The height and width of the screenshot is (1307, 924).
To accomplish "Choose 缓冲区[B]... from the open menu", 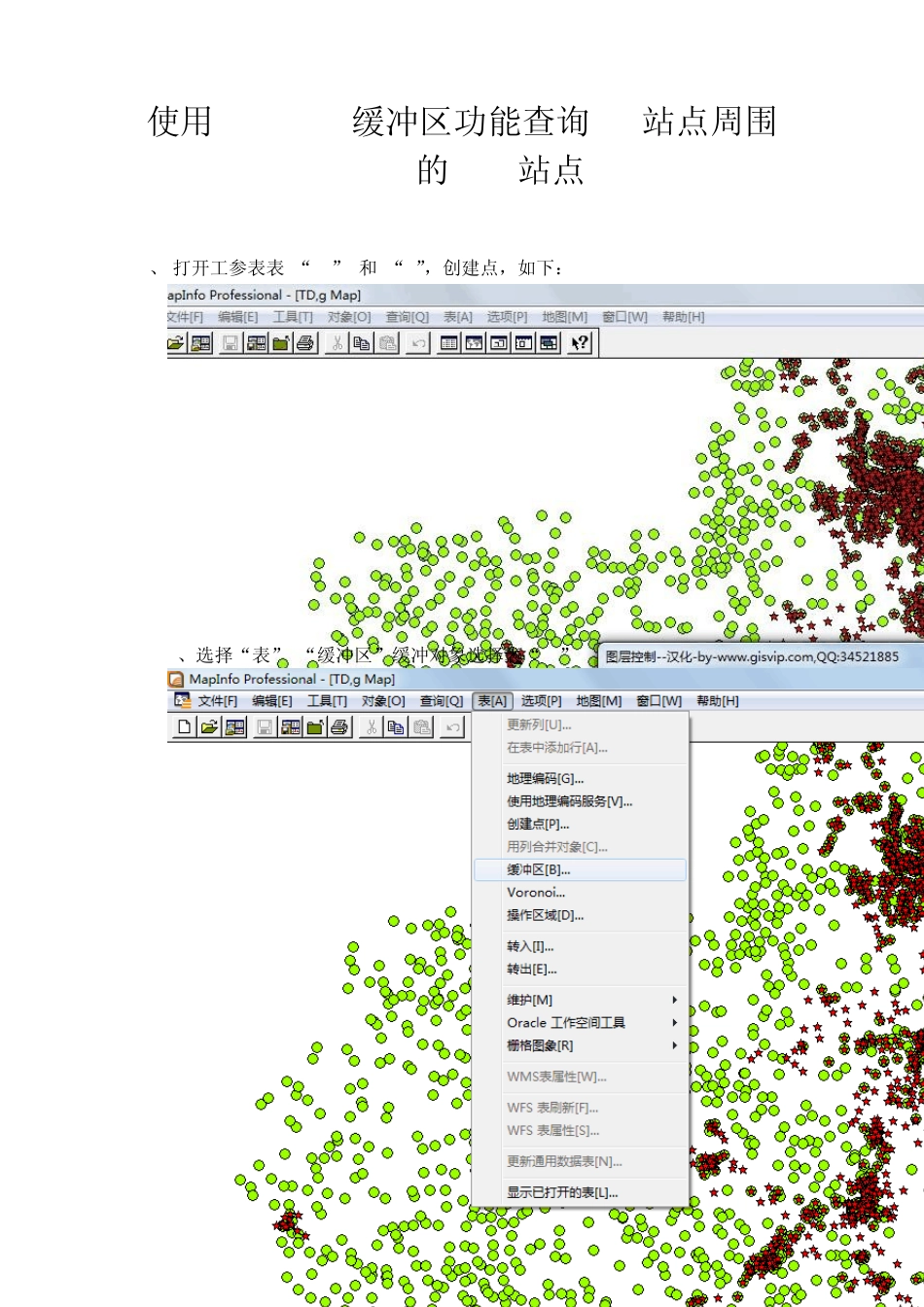I will point(580,869).
